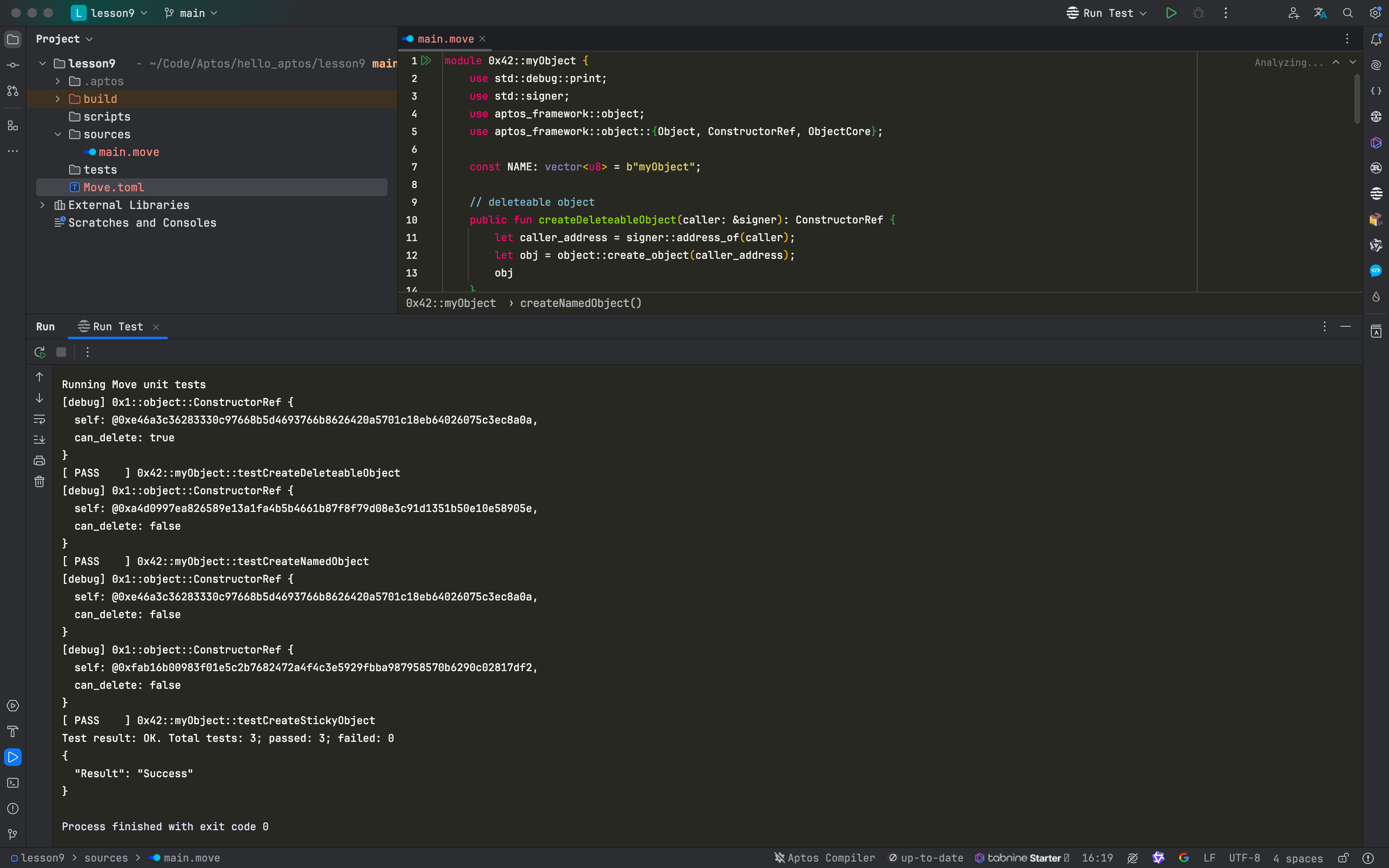The height and width of the screenshot is (868, 1389).
Task: Open the Terminal tool window icon
Action: coord(12,783)
